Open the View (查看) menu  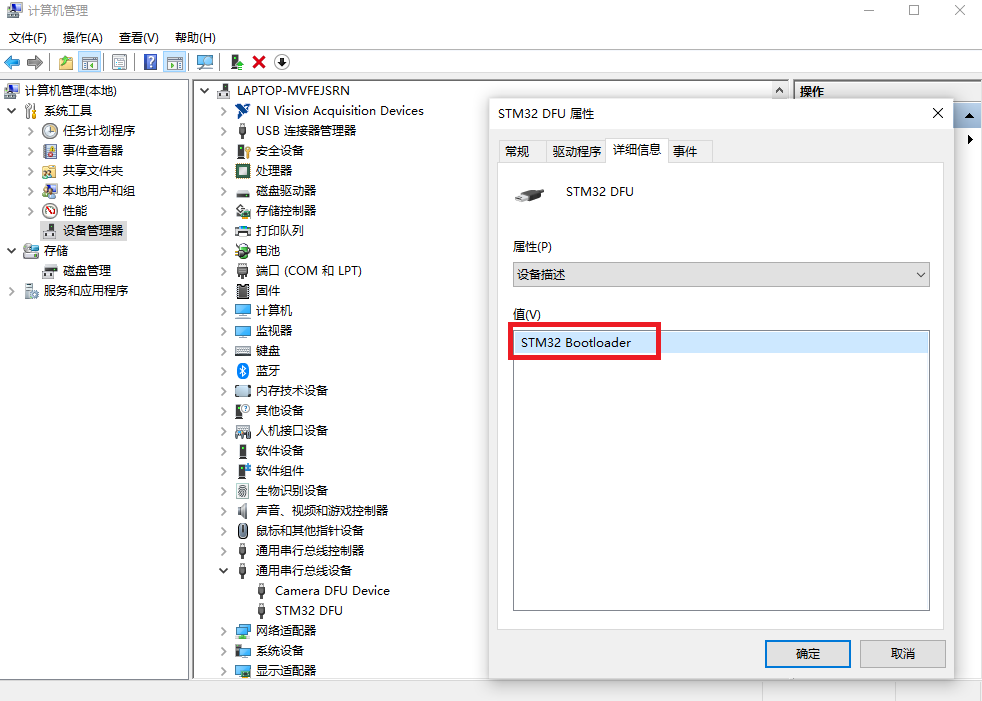(138, 38)
